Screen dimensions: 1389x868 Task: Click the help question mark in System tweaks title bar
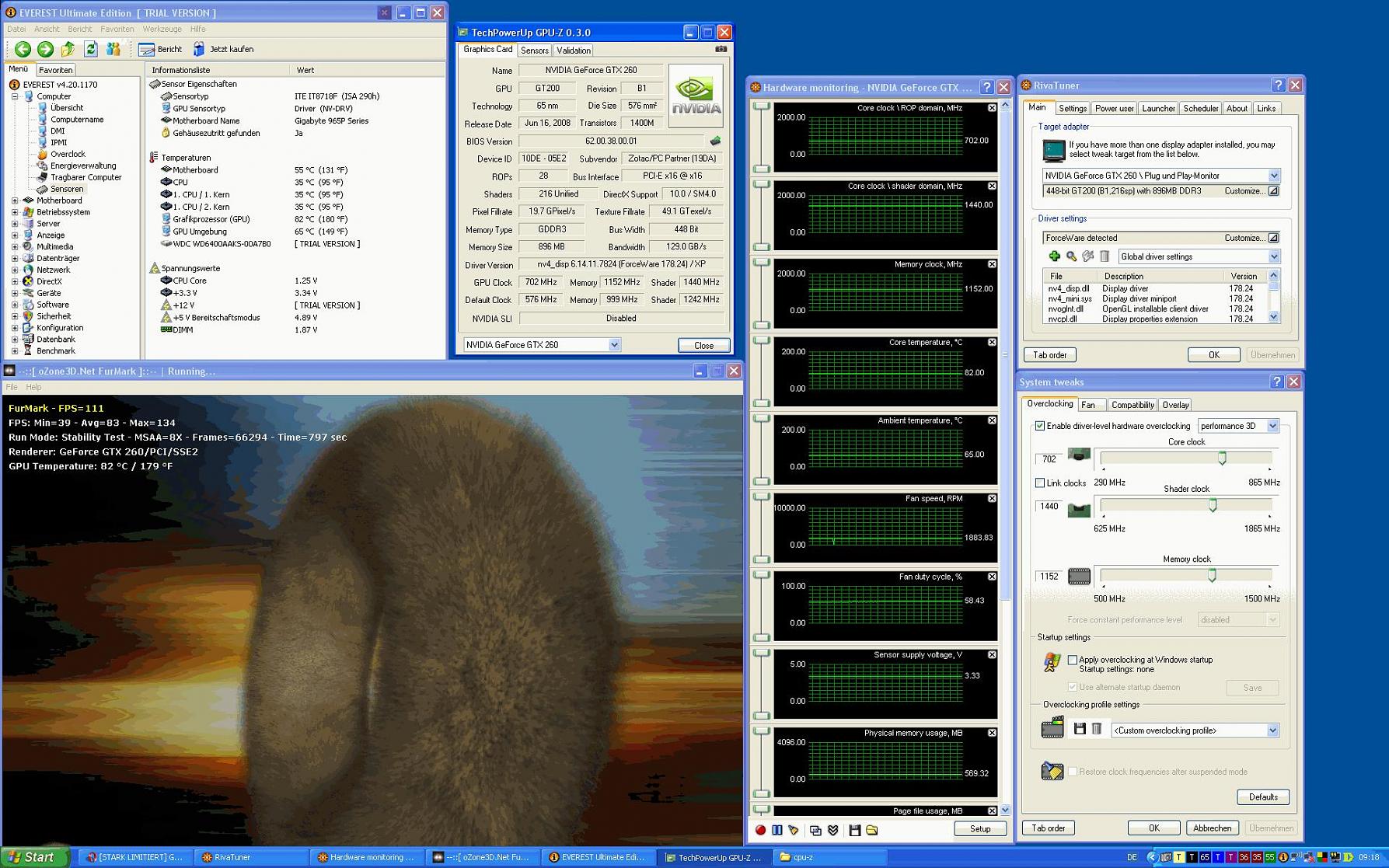tap(1276, 382)
